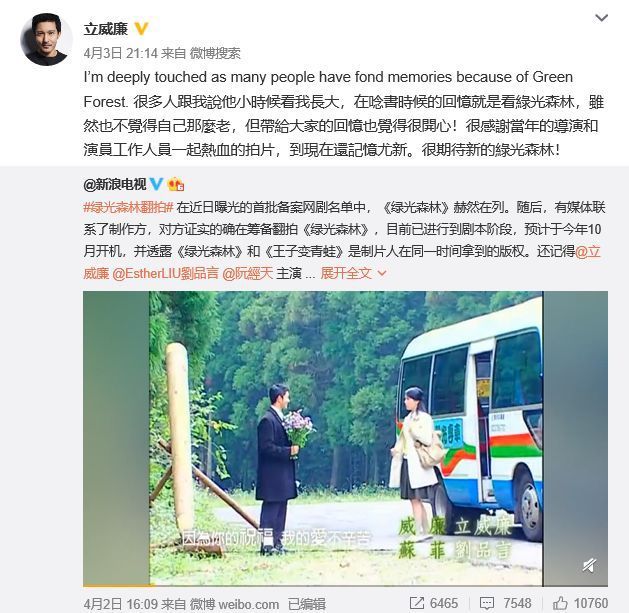Viewport: 629px width, 613px height.
Task: Expand full text with 展开全文
Action: pos(346,274)
